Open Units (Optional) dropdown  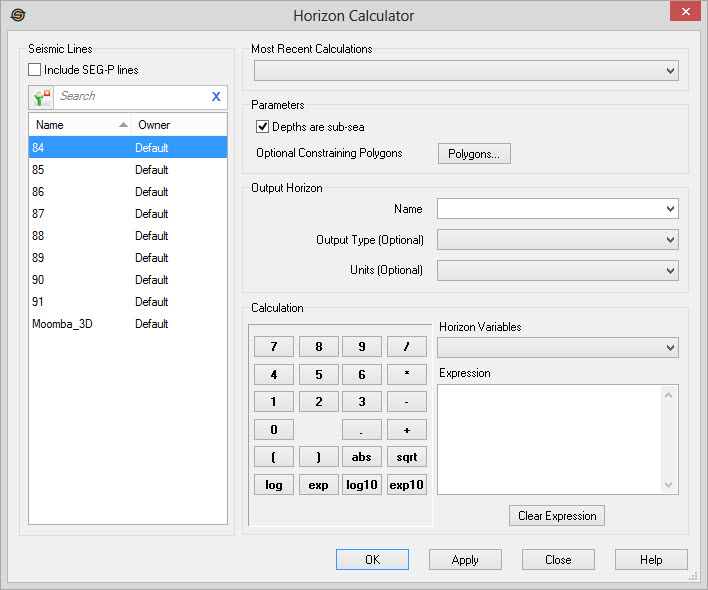(558, 270)
